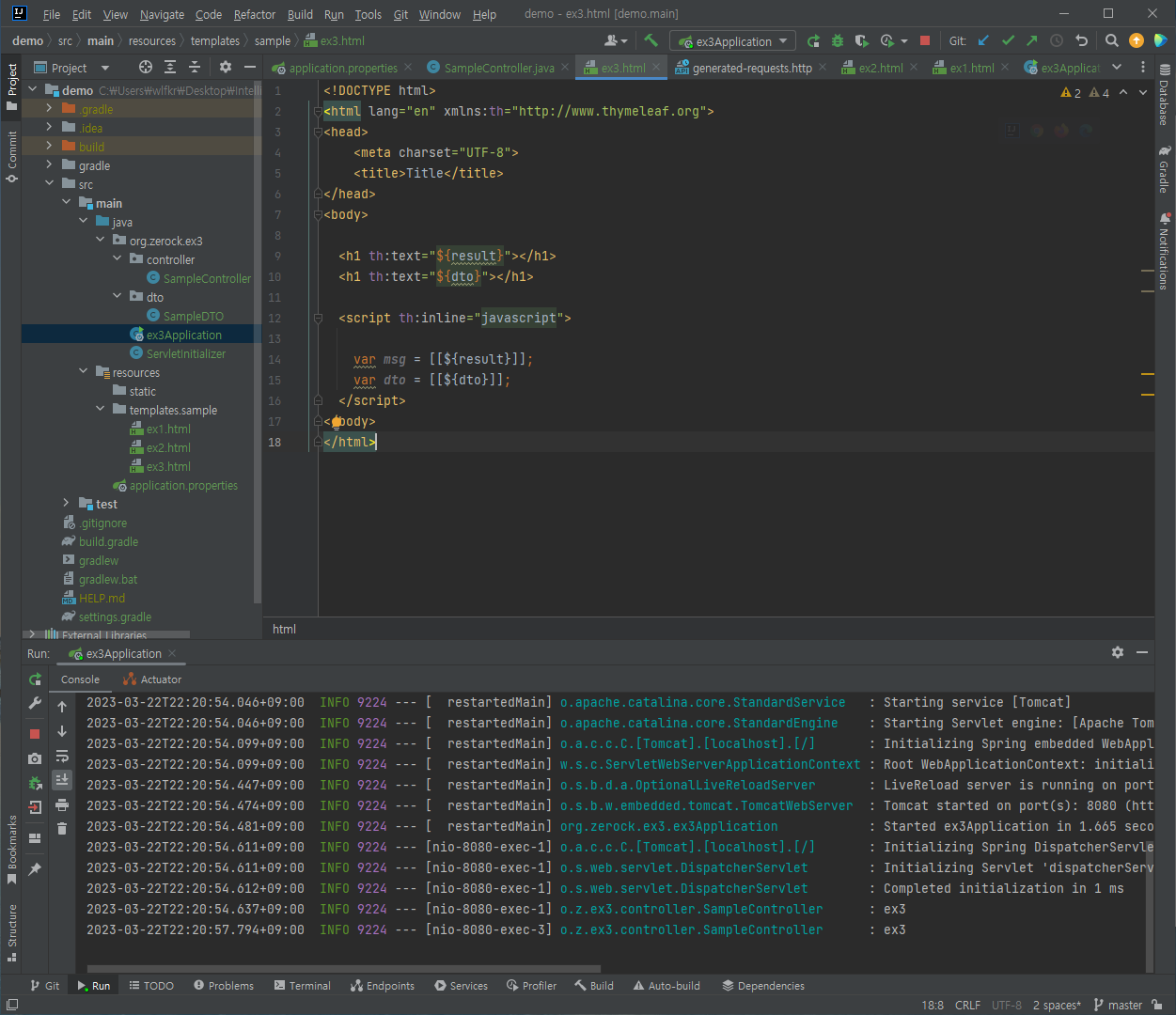Clear the console with the trash icon

coord(62,828)
